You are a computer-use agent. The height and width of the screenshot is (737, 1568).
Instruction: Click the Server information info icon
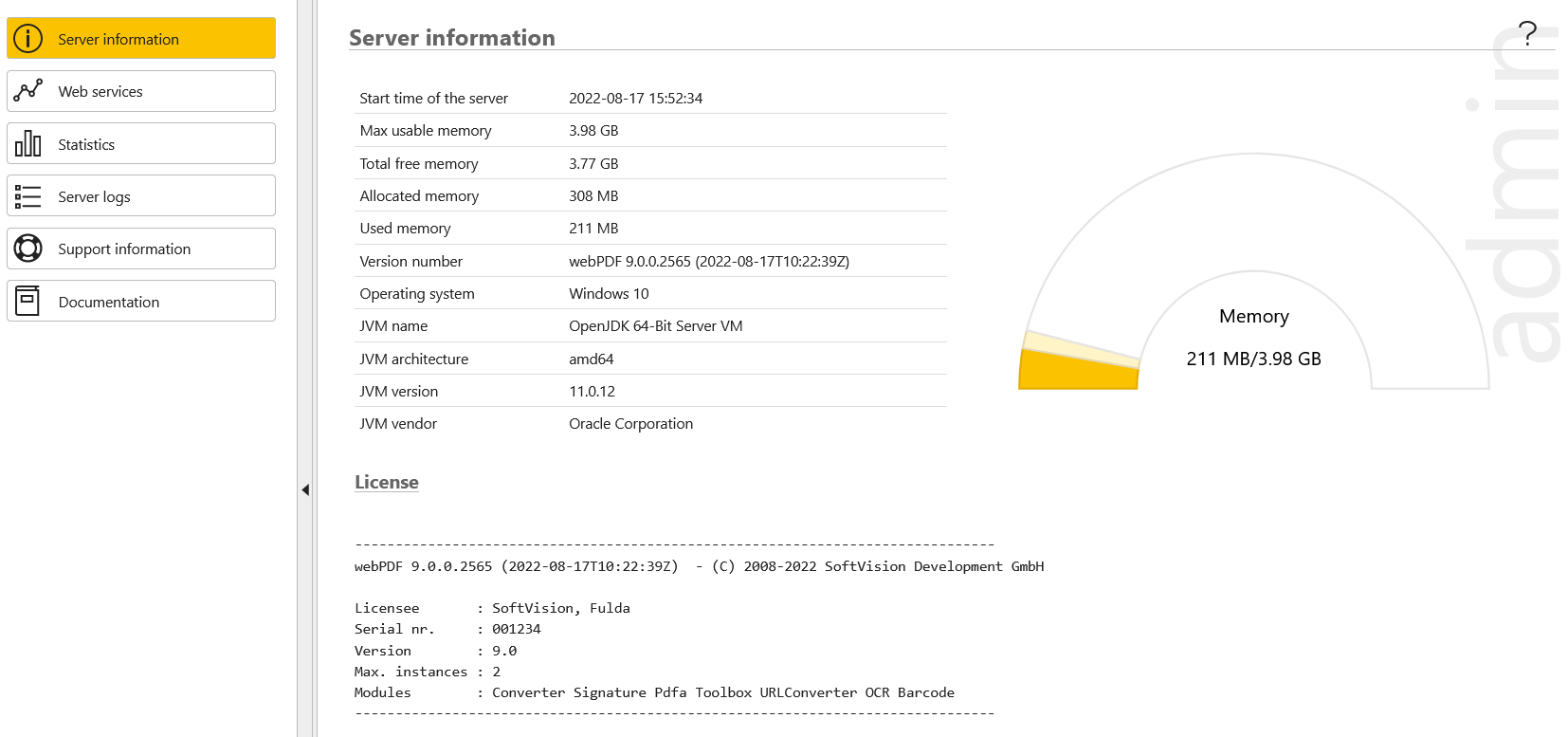28,39
